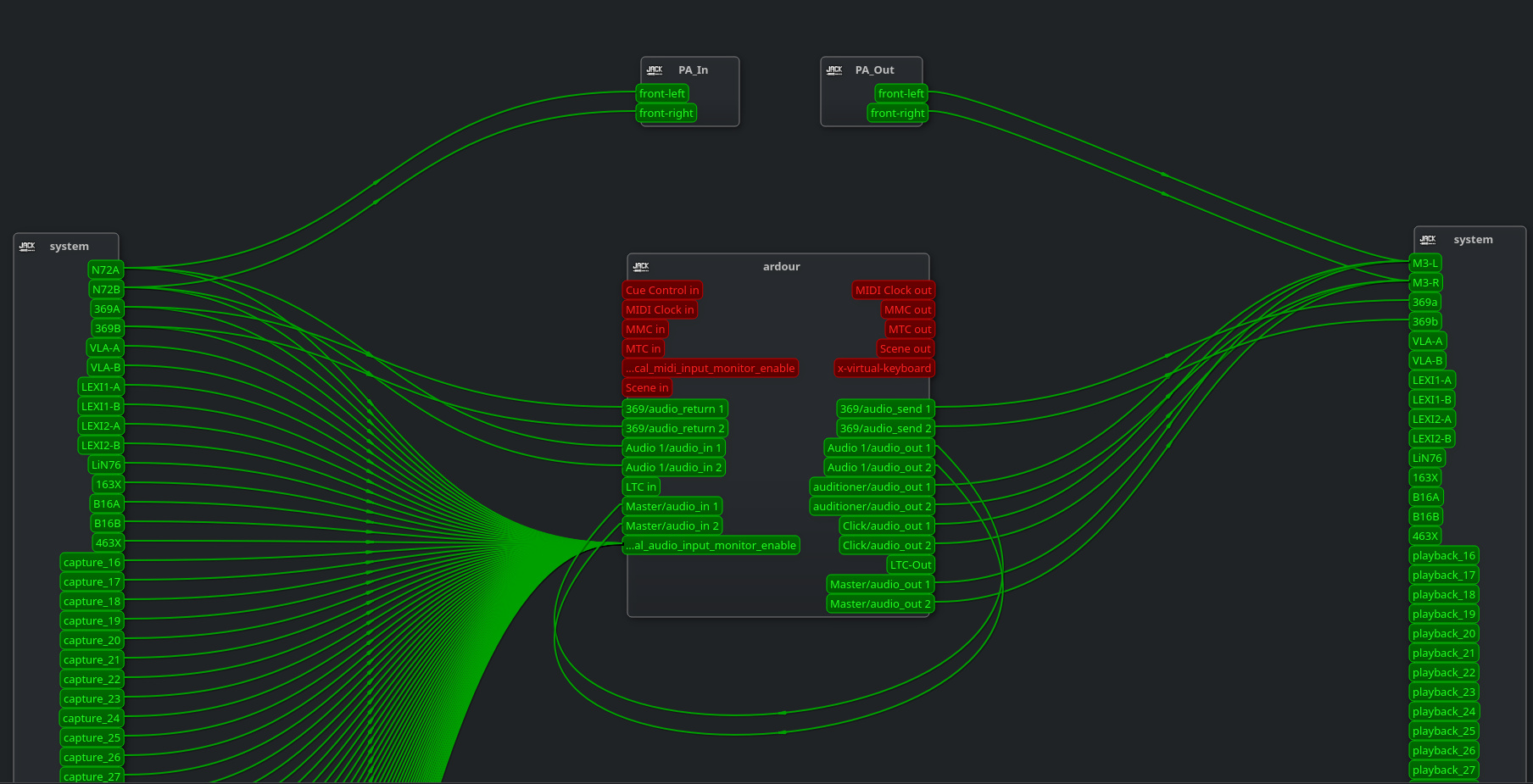Select the M3-L playback port

coord(1425,264)
